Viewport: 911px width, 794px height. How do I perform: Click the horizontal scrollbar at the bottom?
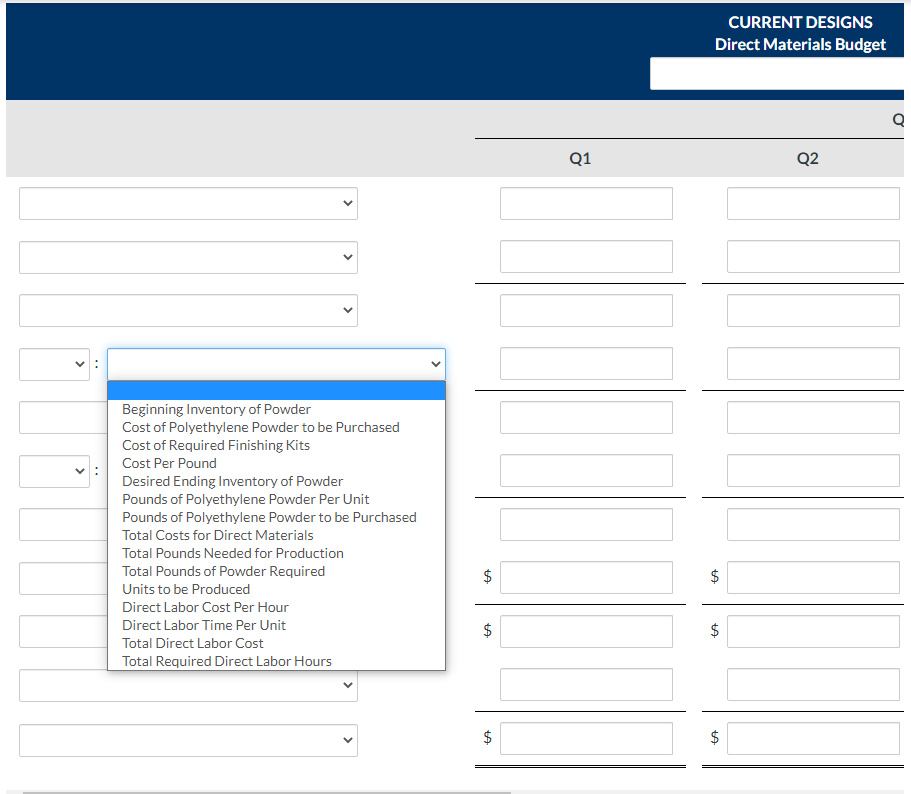(267, 792)
